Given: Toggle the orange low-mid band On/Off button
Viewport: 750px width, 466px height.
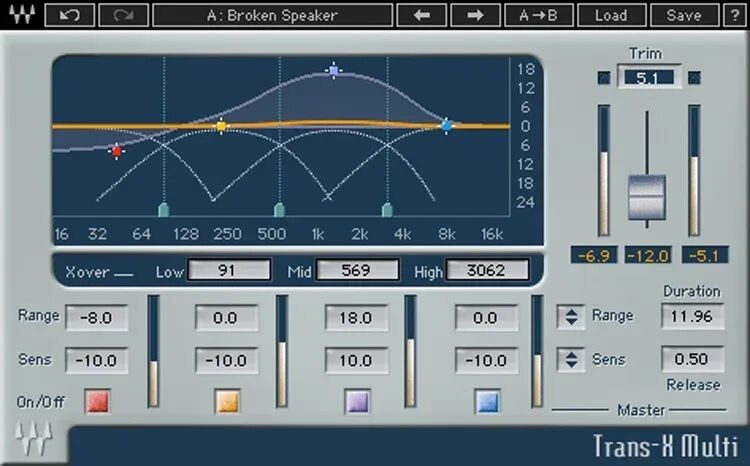Looking at the screenshot, I should tap(227, 401).
